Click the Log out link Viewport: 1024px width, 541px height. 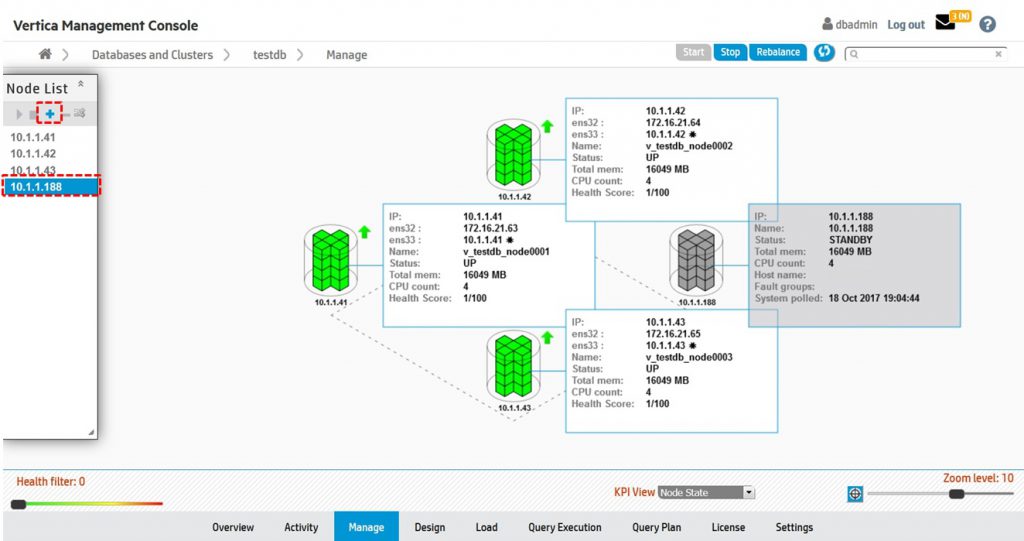[x=905, y=25]
